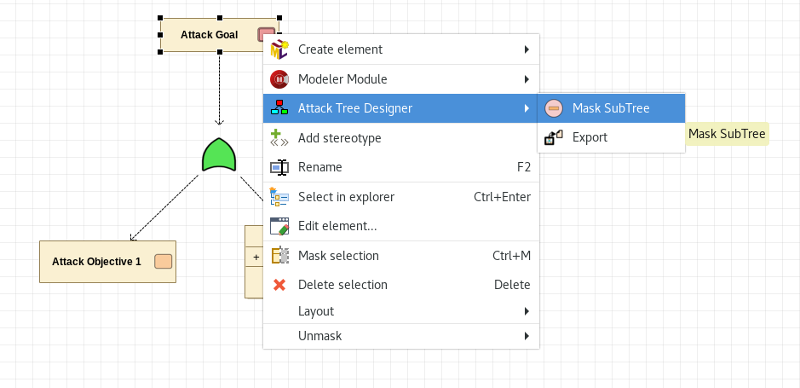Expand the Modeler Module submenu arrow
Screen dimensions: 800x388
[x=527, y=79]
